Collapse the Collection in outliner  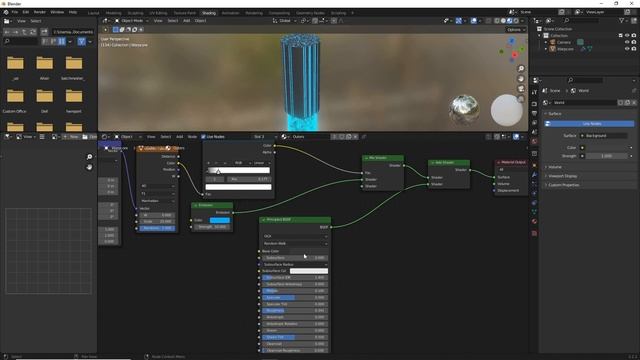pos(540,36)
